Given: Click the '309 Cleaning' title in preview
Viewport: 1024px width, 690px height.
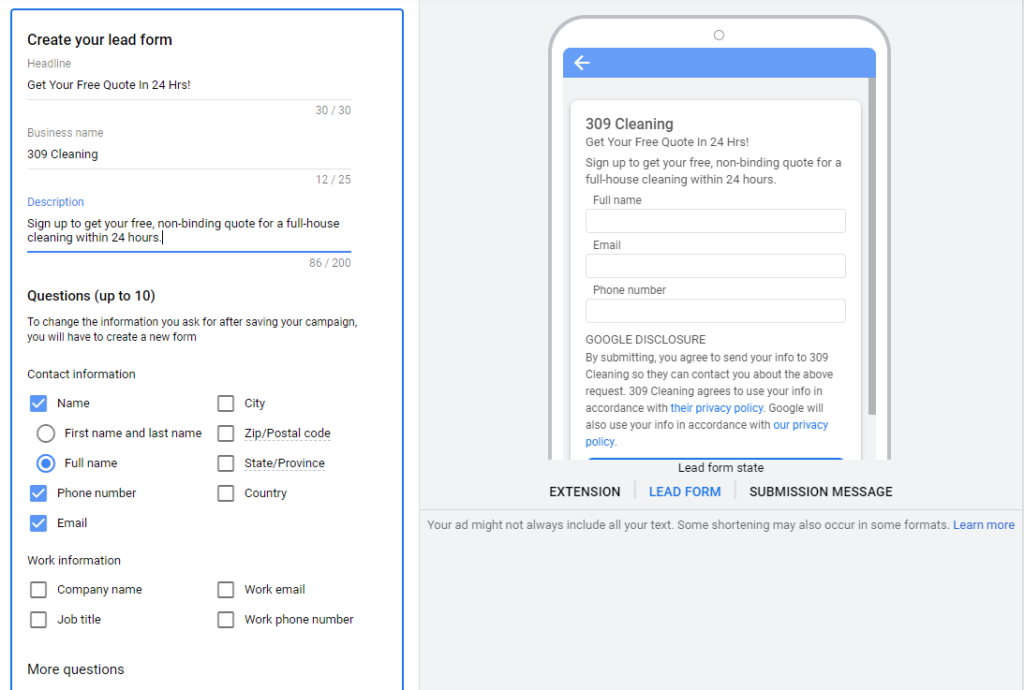Looking at the screenshot, I should [629, 124].
